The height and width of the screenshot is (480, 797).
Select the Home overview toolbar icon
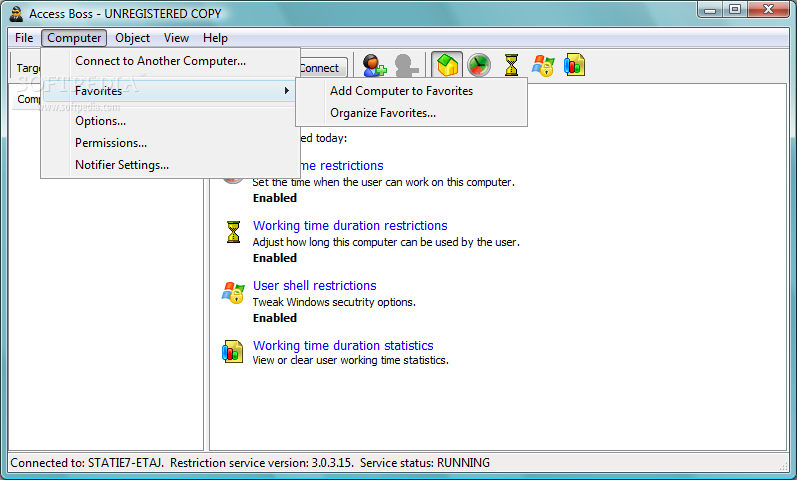pos(447,65)
